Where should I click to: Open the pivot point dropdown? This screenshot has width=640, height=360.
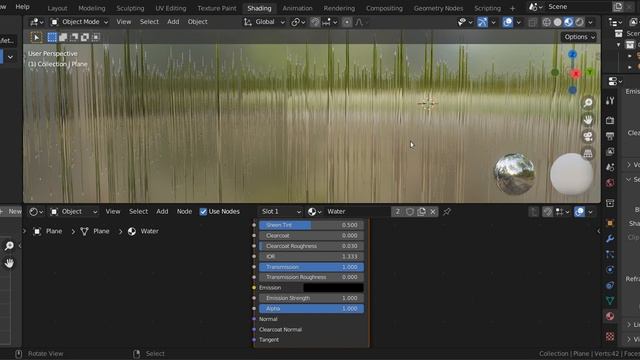tap(298, 22)
